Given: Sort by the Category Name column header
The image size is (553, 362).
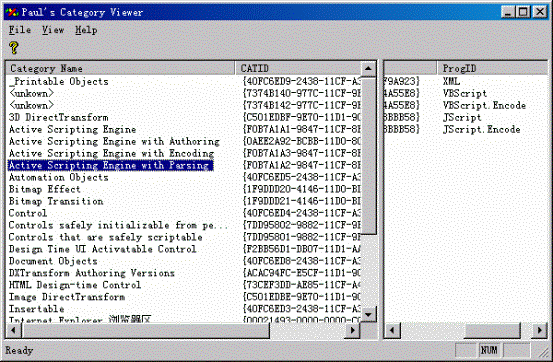Looking at the screenshot, I should 120,68.
